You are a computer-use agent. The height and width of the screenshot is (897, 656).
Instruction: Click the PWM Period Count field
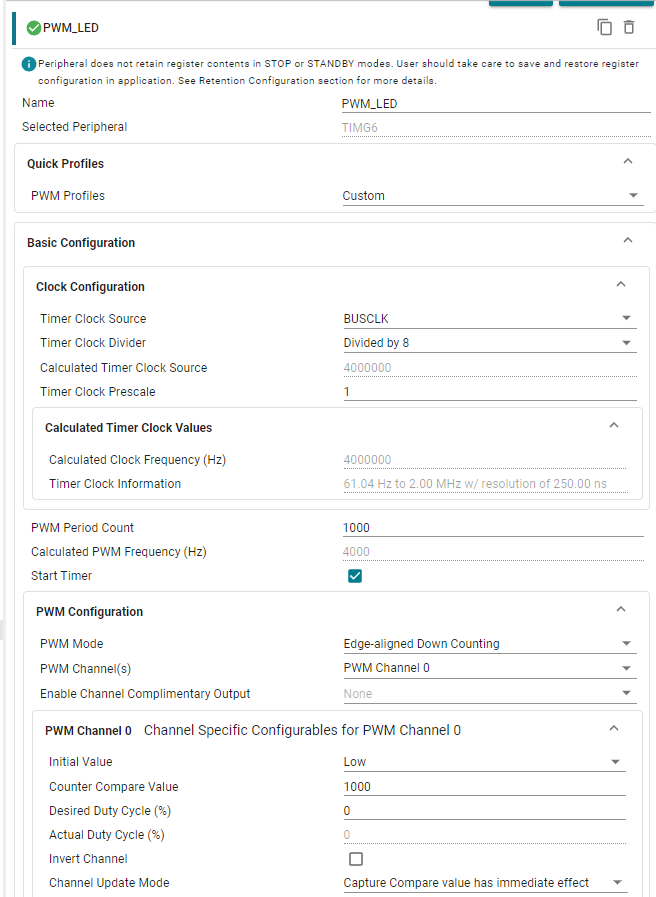click(492, 528)
